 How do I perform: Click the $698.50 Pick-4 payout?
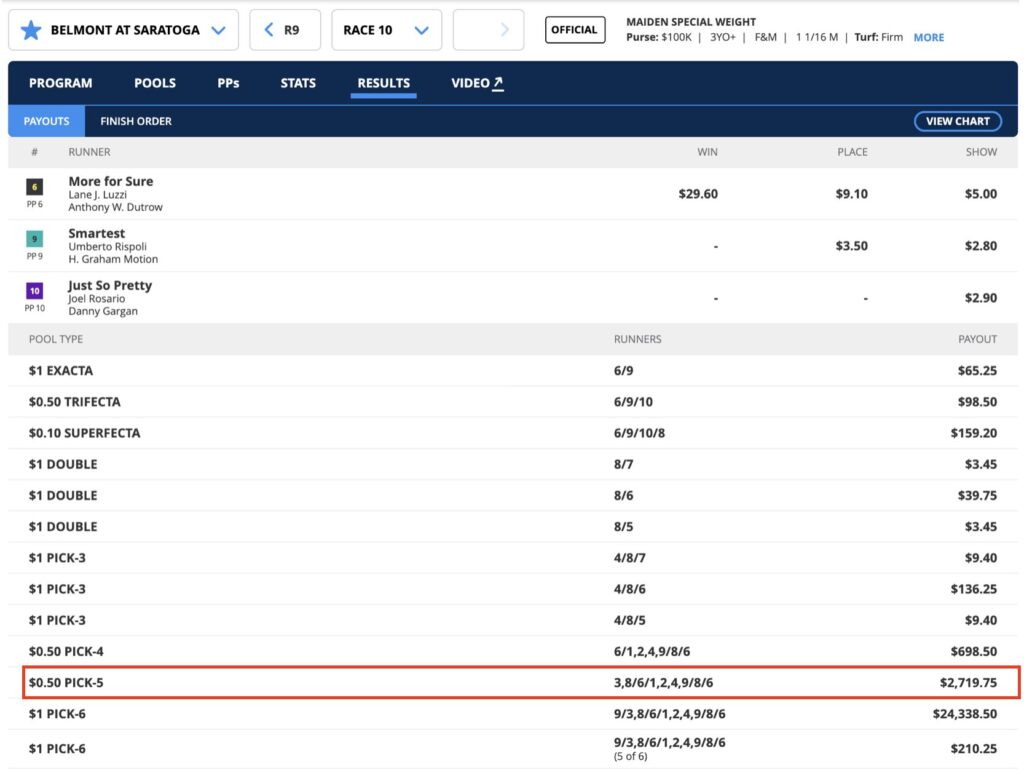(x=974, y=651)
